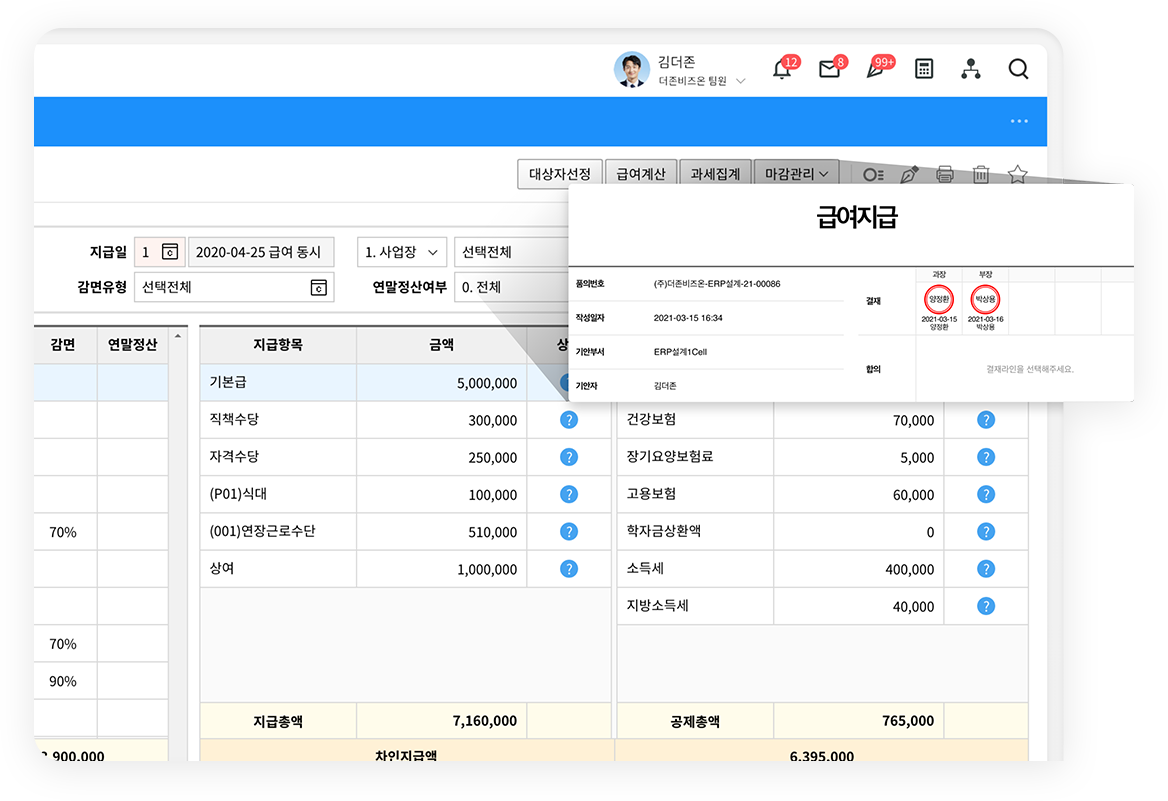Click the 양정환 approval stamp in popup
This screenshot has width=1168, height=801.
click(x=939, y=300)
